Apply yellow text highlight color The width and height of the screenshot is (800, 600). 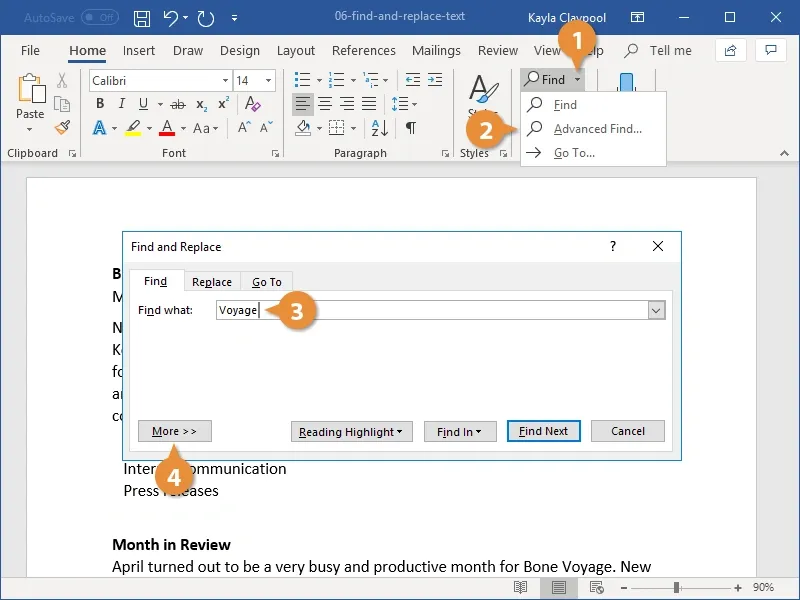pos(133,128)
